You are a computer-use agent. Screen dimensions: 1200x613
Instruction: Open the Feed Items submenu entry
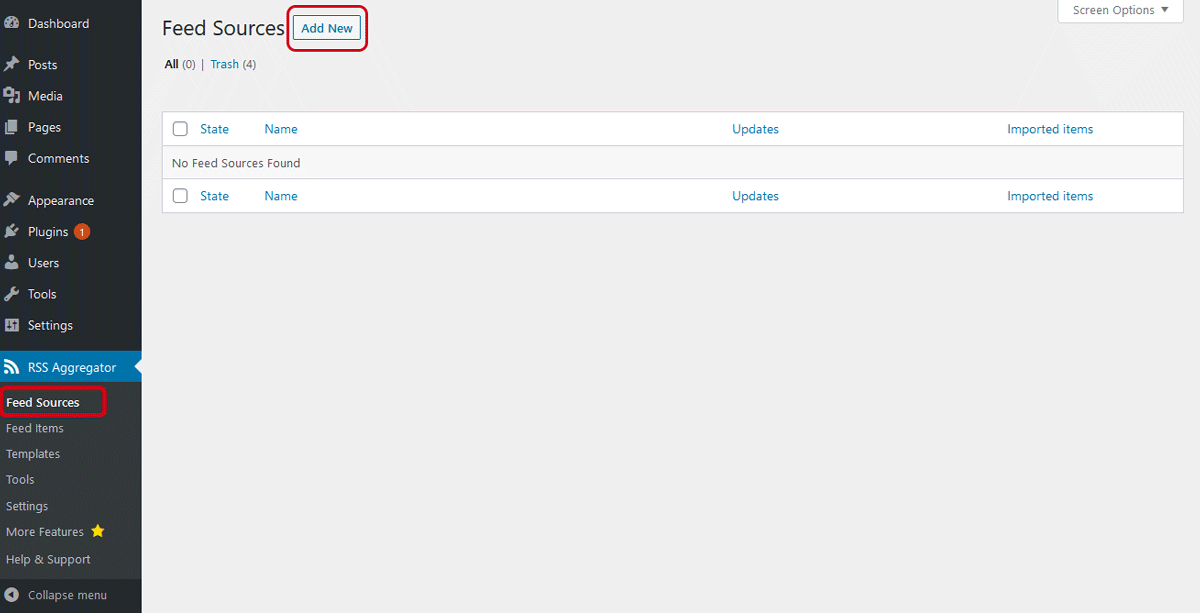(x=35, y=428)
